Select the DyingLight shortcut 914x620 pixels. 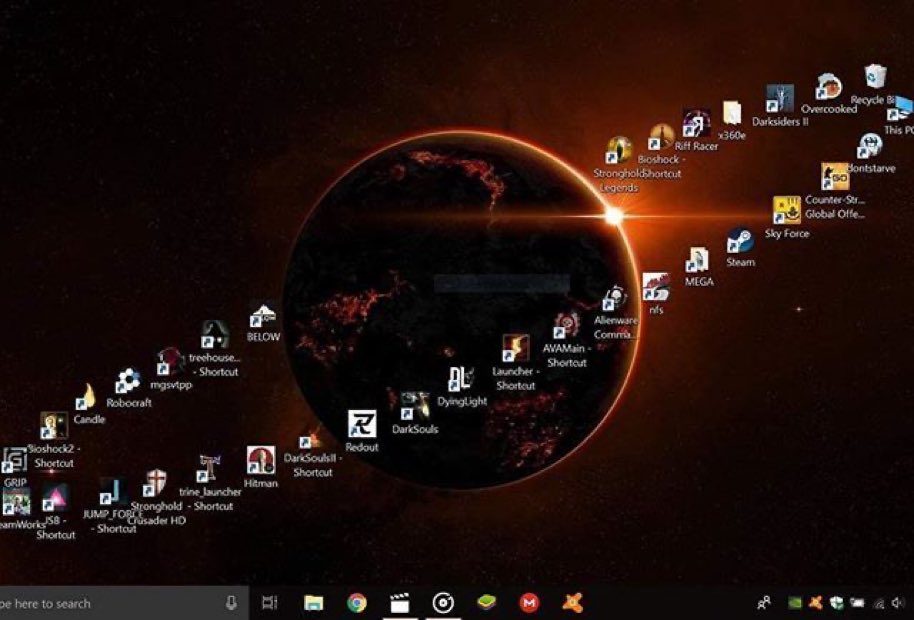point(460,379)
